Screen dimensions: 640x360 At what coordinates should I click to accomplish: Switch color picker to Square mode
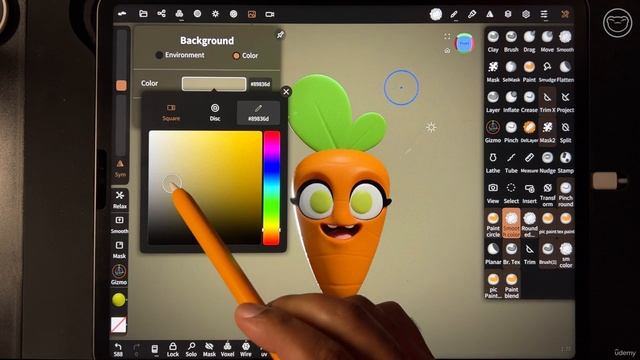(x=171, y=112)
